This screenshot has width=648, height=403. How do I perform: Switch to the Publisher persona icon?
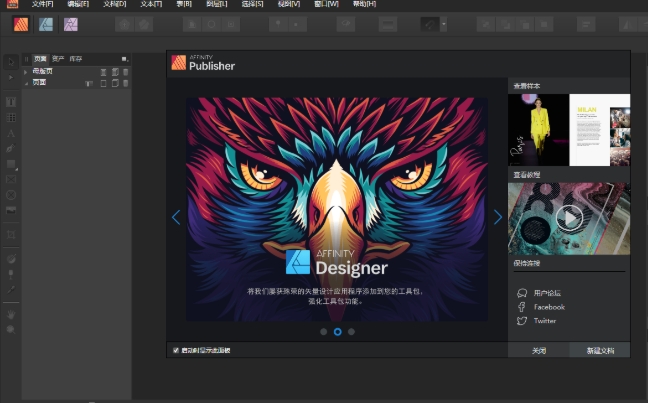click(x=21, y=24)
